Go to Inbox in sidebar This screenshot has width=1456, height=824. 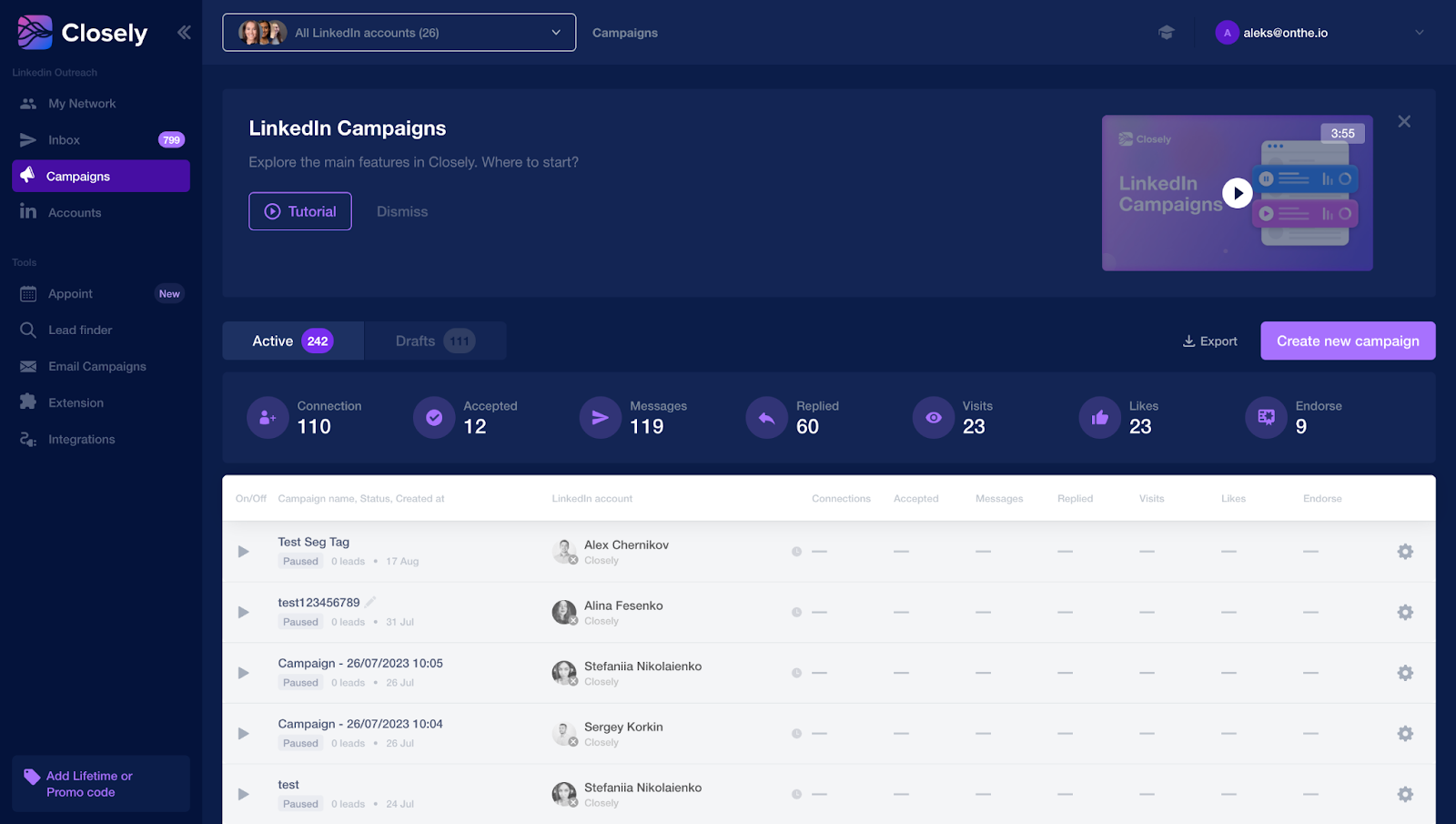(101, 140)
